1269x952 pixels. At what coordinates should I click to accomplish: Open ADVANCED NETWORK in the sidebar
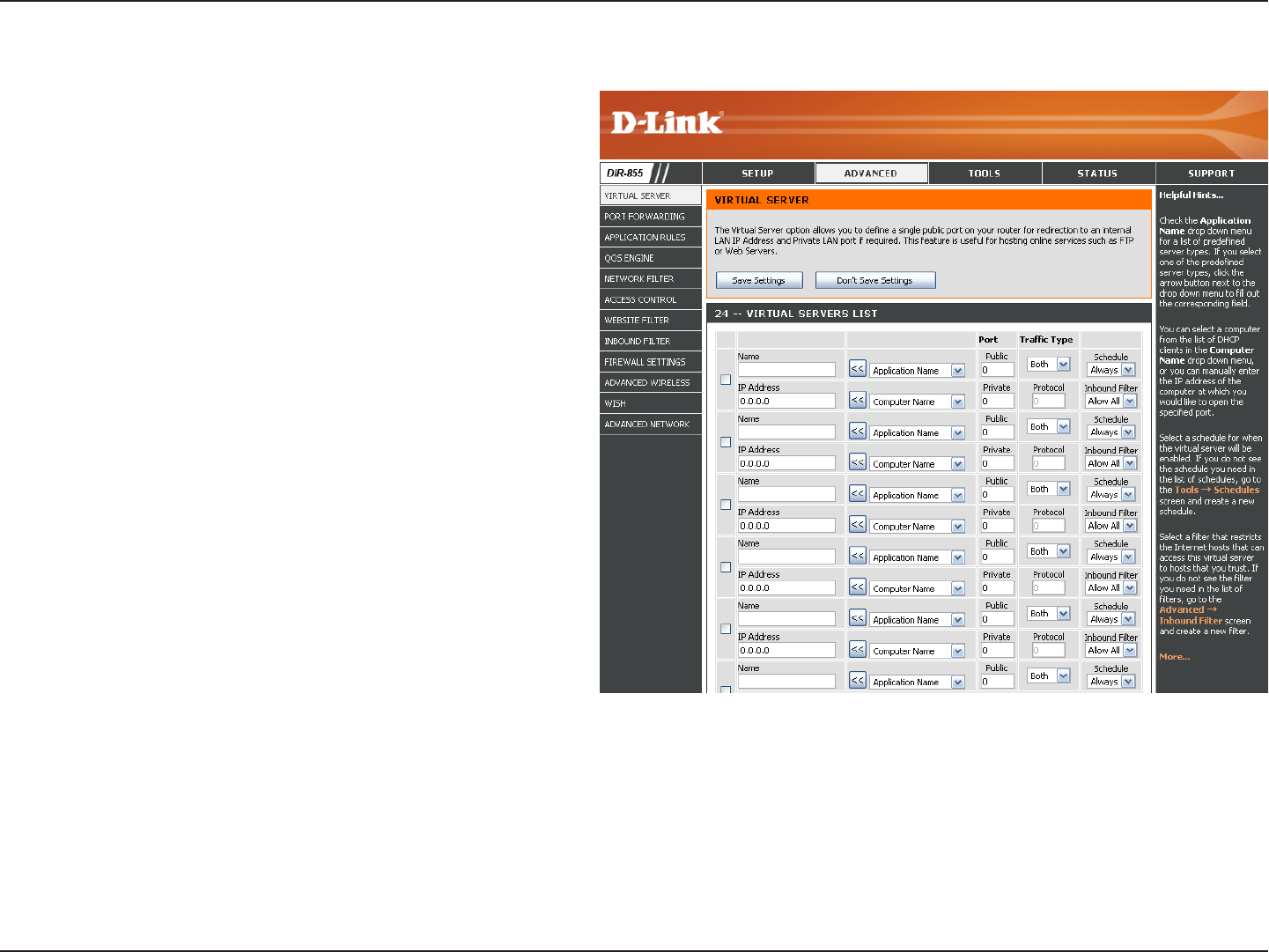pyautogui.click(x=651, y=424)
